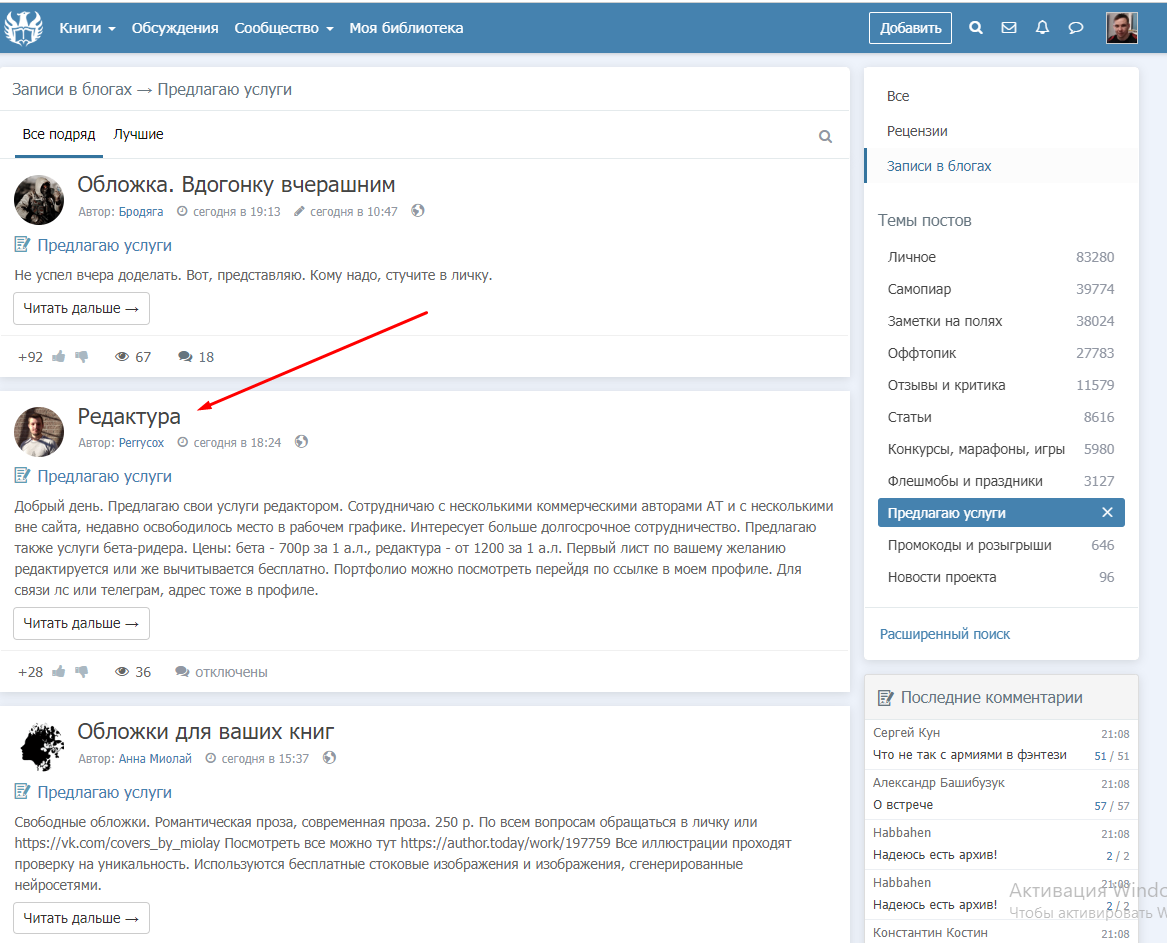Viewport: 1167px width, 943px height.
Task: Click the views eye icon showing 36
Action: (122, 672)
